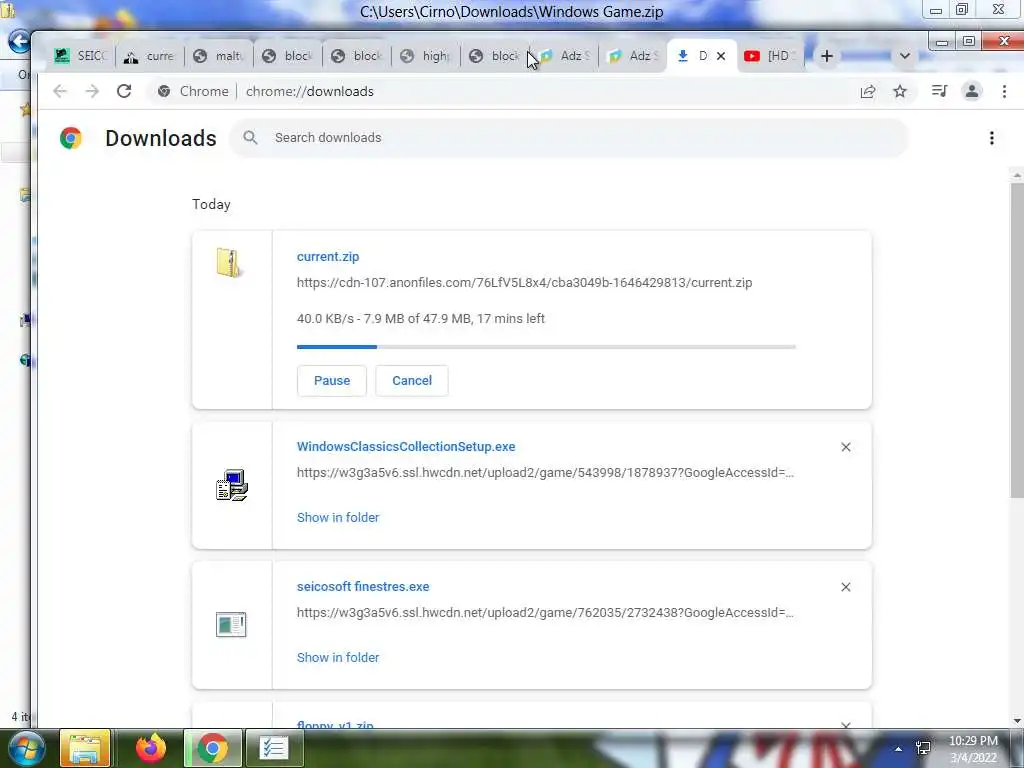Go forward using Chrome forward arrow
1024x768 pixels.
(x=92, y=91)
